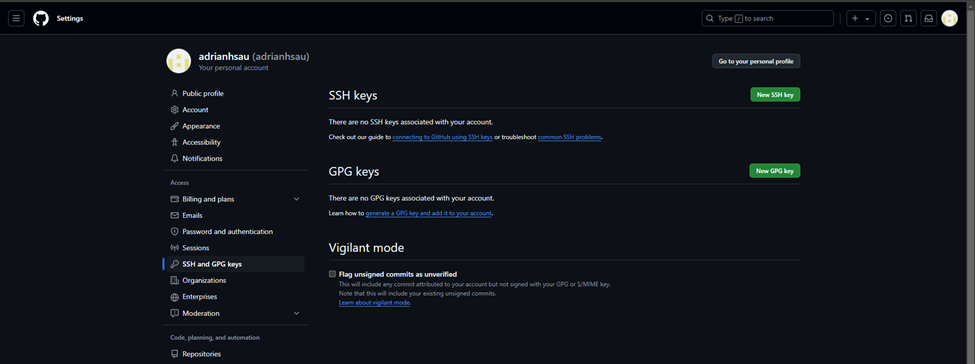Click Go to your personal profile button
The height and width of the screenshot is (364, 975).
point(756,61)
